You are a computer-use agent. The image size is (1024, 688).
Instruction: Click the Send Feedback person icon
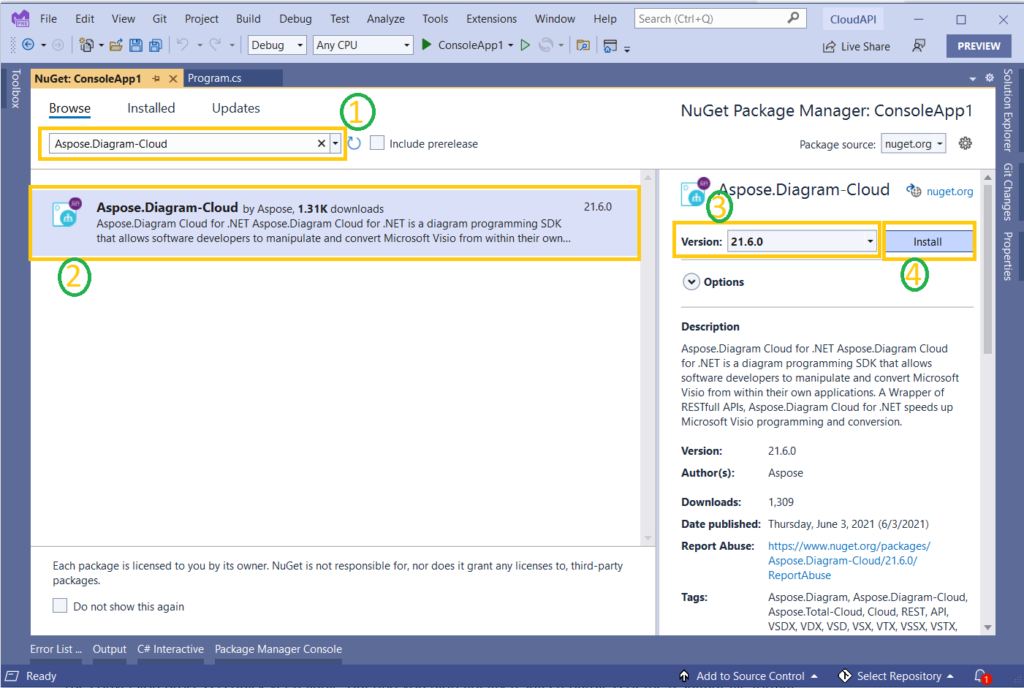(x=918, y=46)
